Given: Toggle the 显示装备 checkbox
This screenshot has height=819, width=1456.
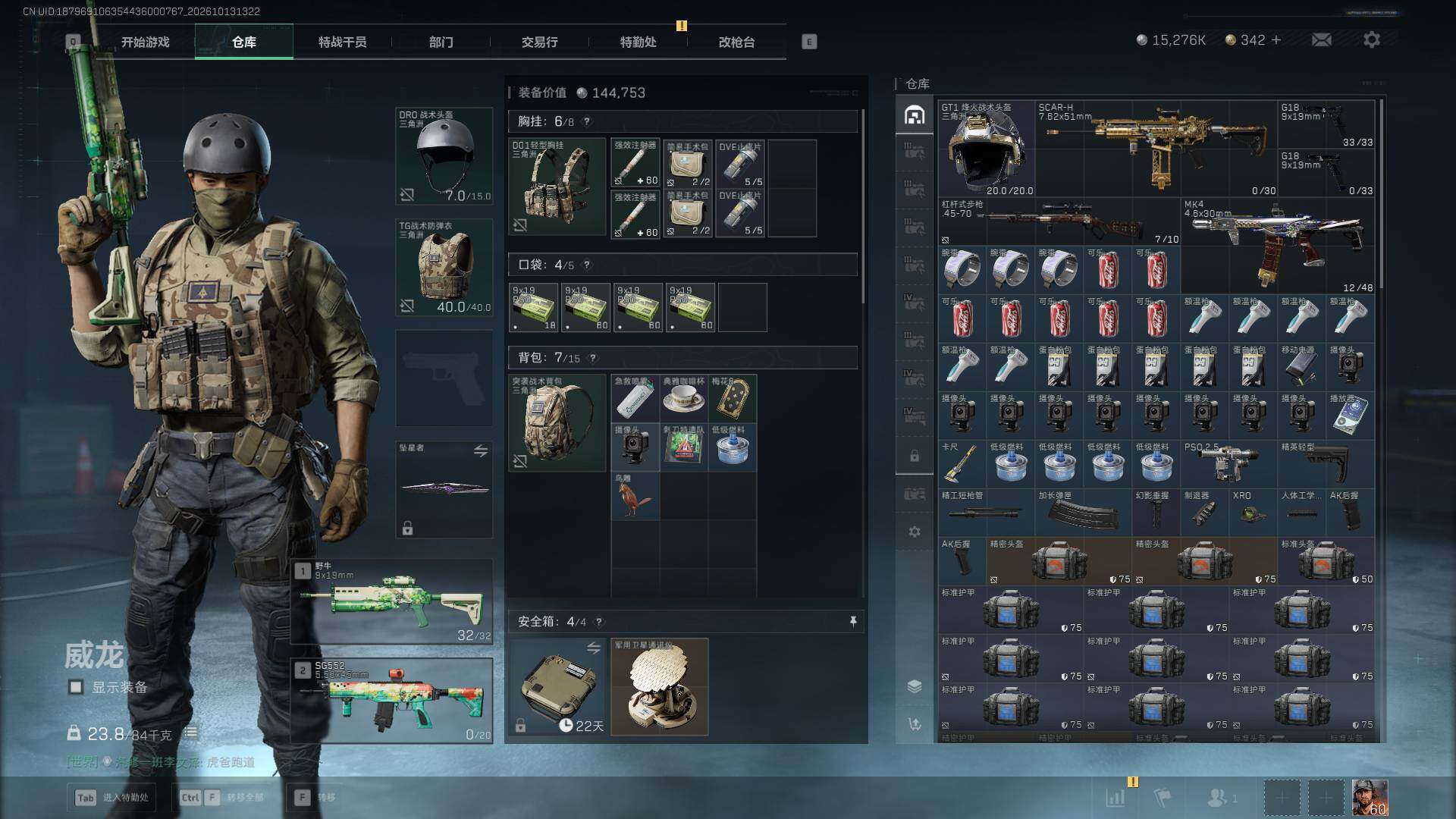Looking at the screenshot, I should (x=76, y=687).
